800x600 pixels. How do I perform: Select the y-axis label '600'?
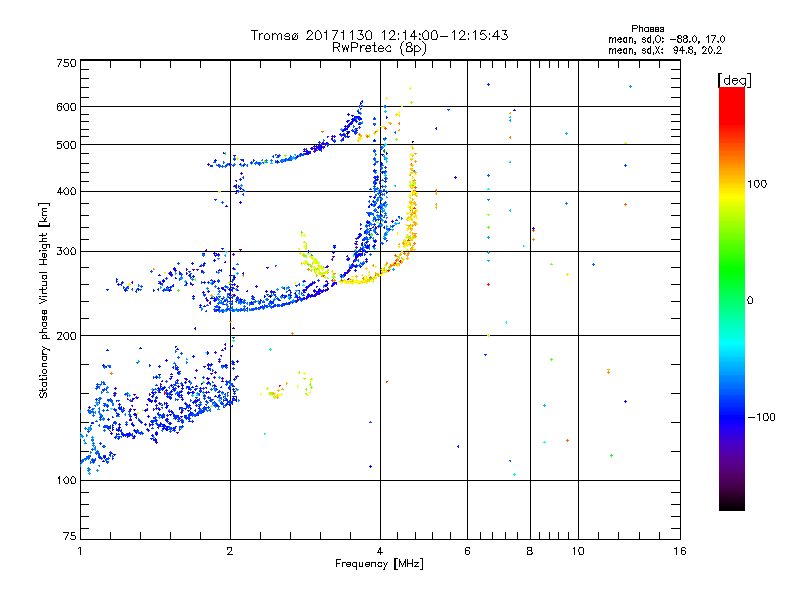tap(66, 107)
